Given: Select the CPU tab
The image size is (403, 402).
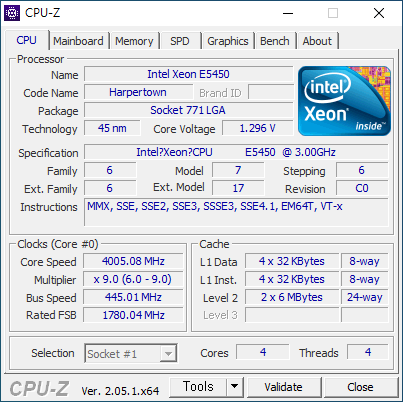Looking at the screenshot, I should (27, 40).
